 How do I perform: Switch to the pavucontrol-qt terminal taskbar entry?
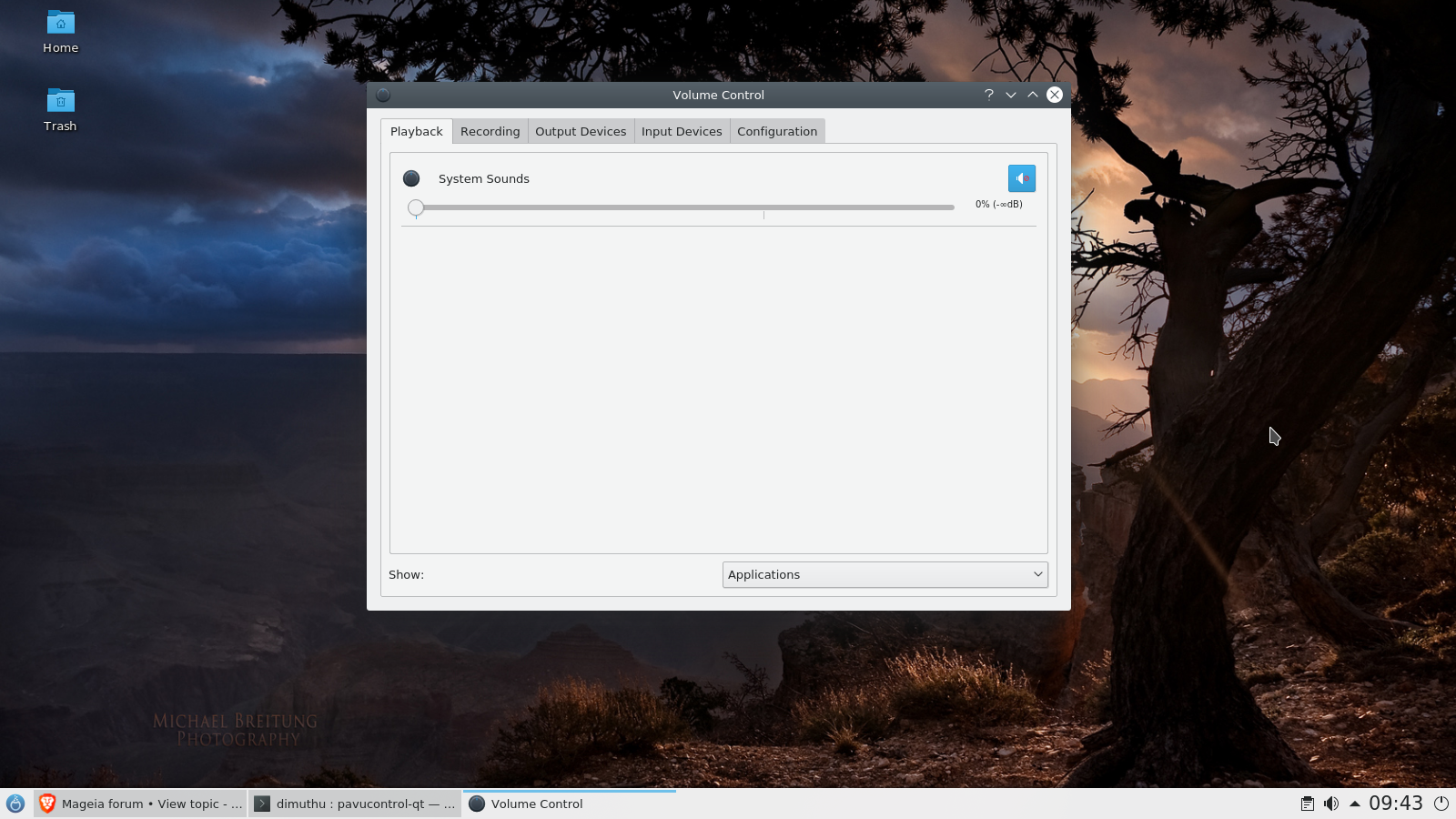(x=355, y=804)
